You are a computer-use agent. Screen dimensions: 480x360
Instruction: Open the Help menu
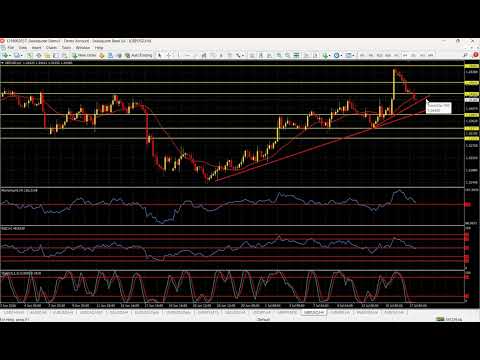pyautogui.click(x=99, y=48)
